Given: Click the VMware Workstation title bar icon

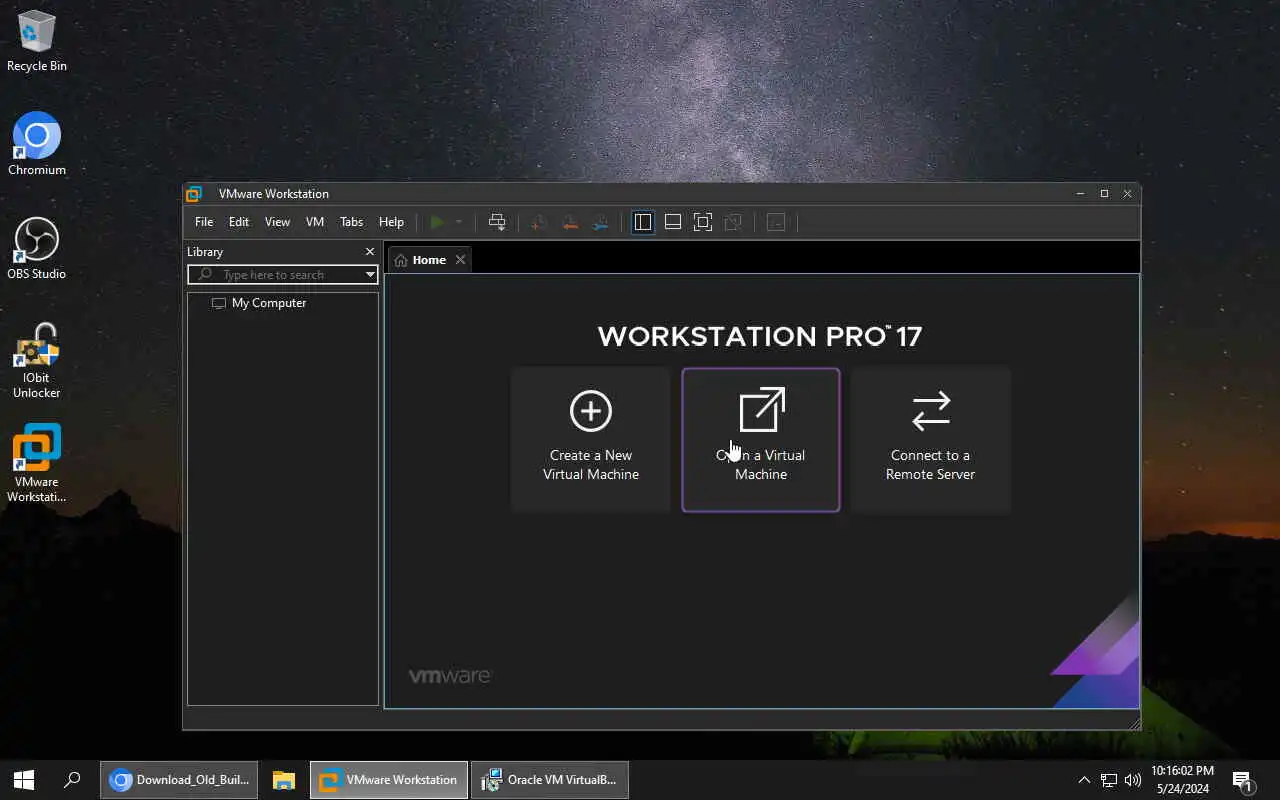Looking at the screenshot, I should coord(195,194).
